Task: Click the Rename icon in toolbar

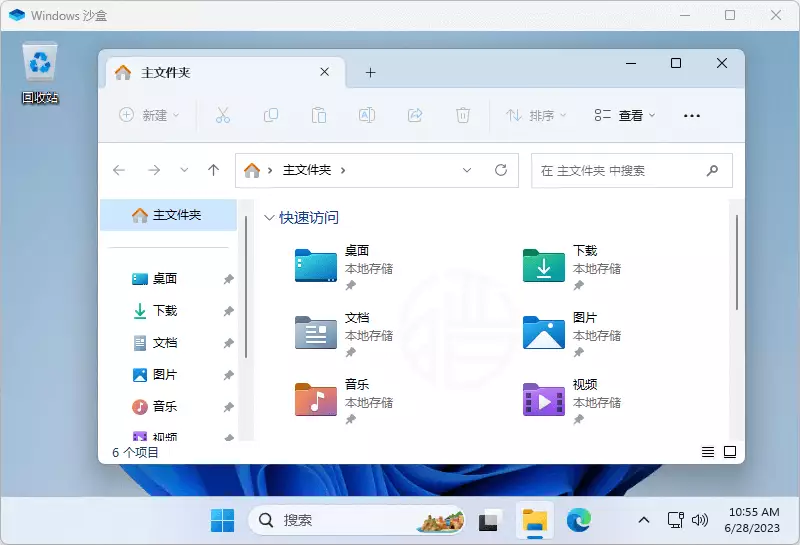Action: [367, 115]
